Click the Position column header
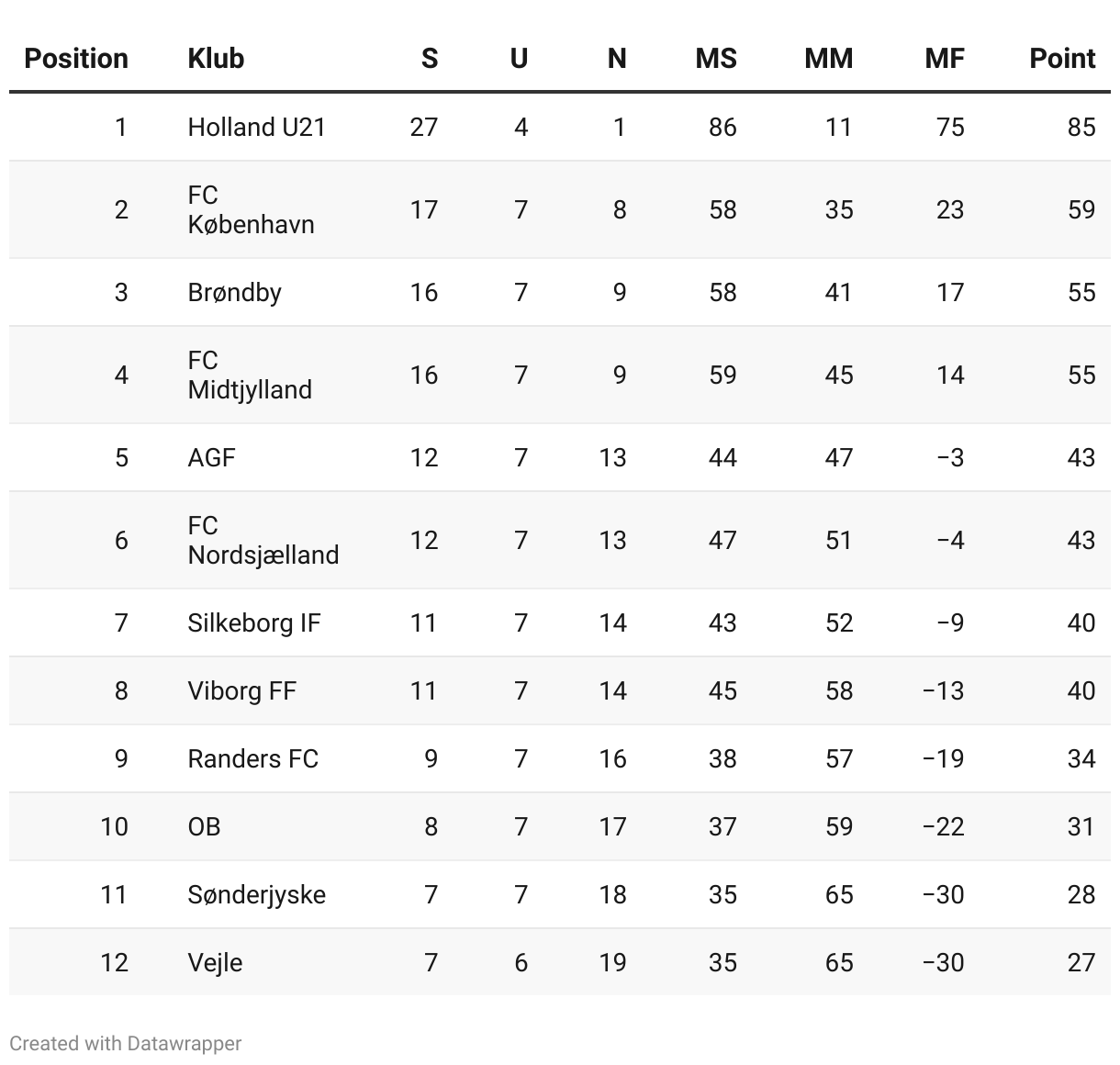This screenshot has width=1120, height=1065. coord(76,59)
